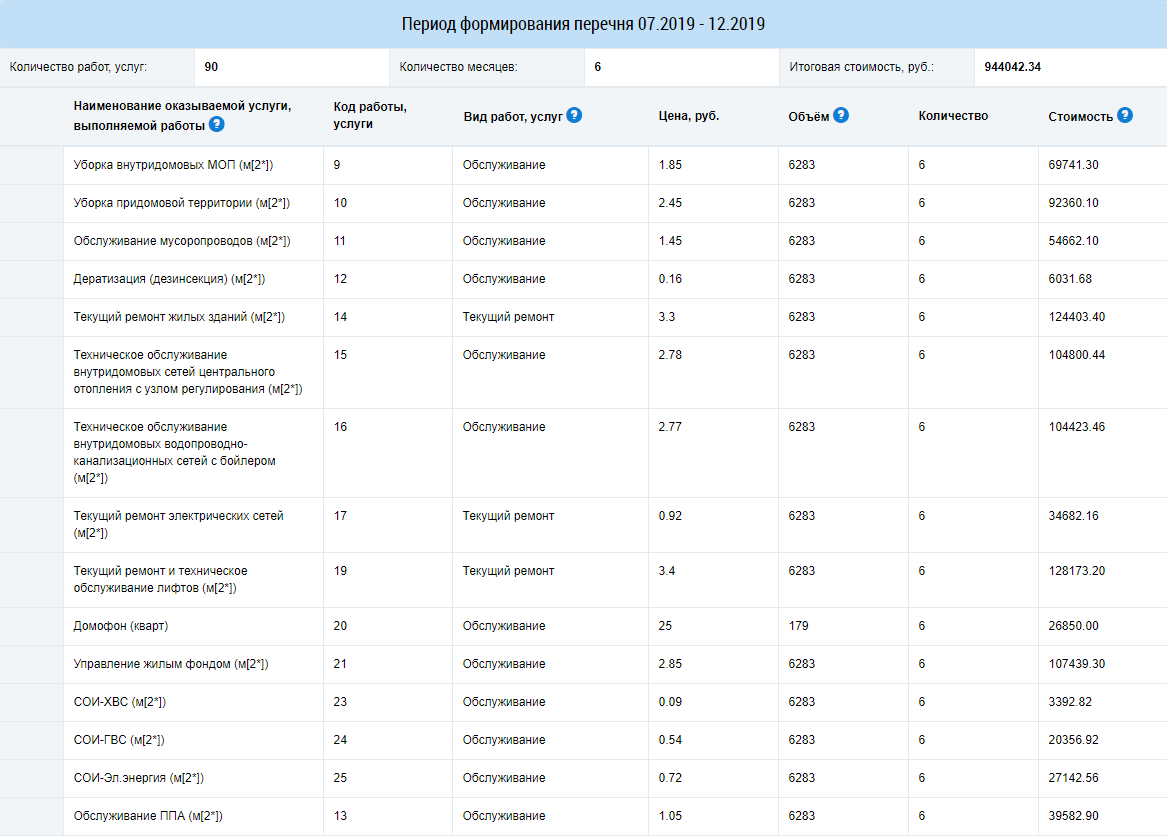Select row 'Уборка внутридомовых МОП'

pos(584,165)
